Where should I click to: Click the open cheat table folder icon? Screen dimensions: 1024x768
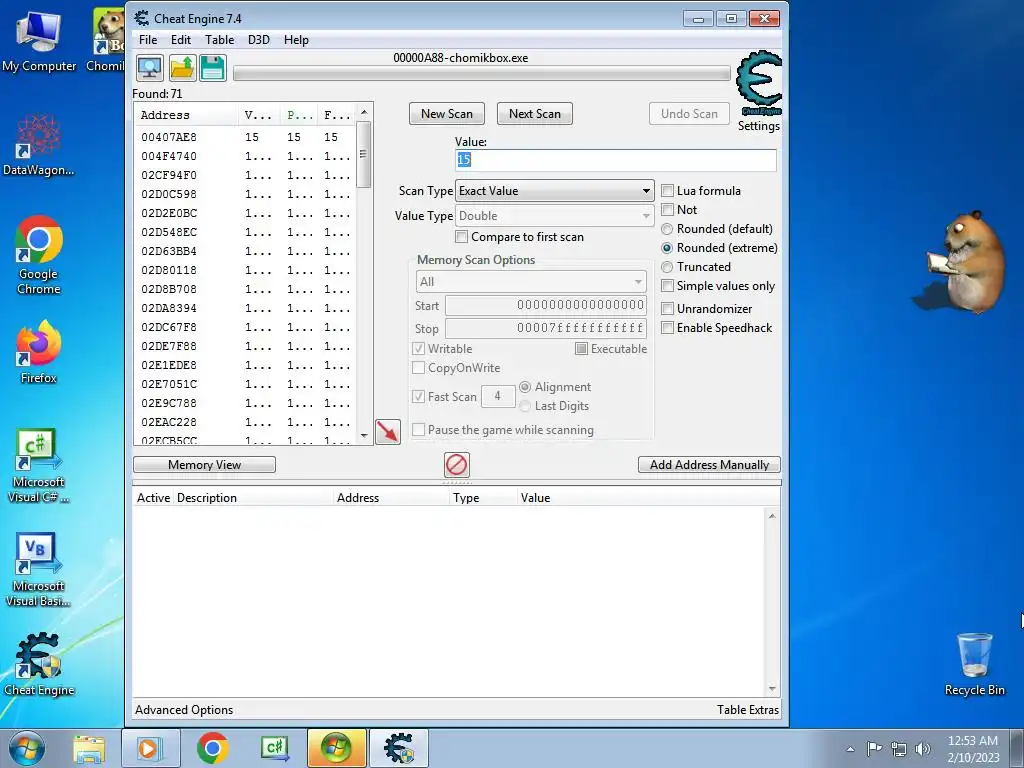pyautogui.click(x=182, y=68)
